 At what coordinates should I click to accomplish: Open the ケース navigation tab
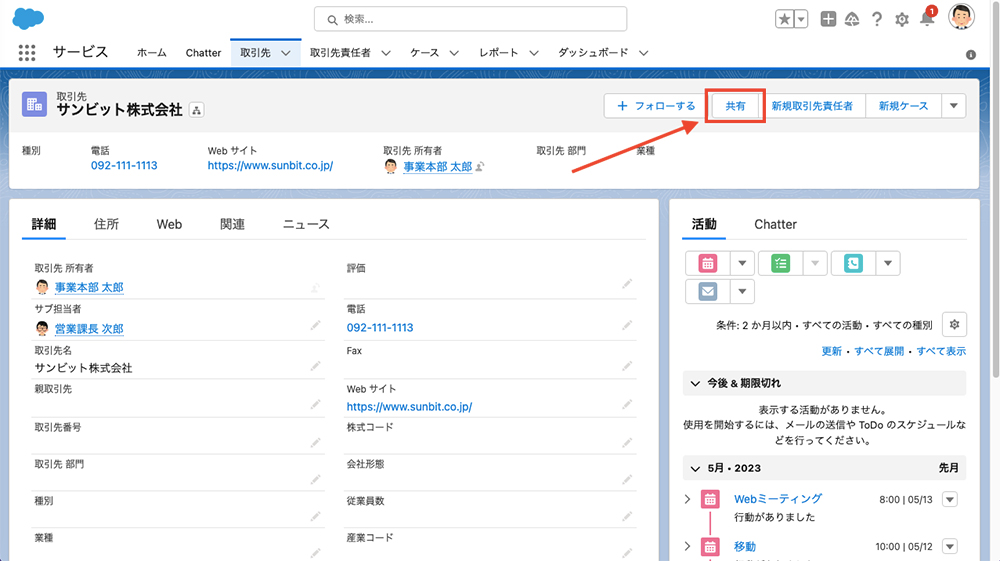point(424,53)
